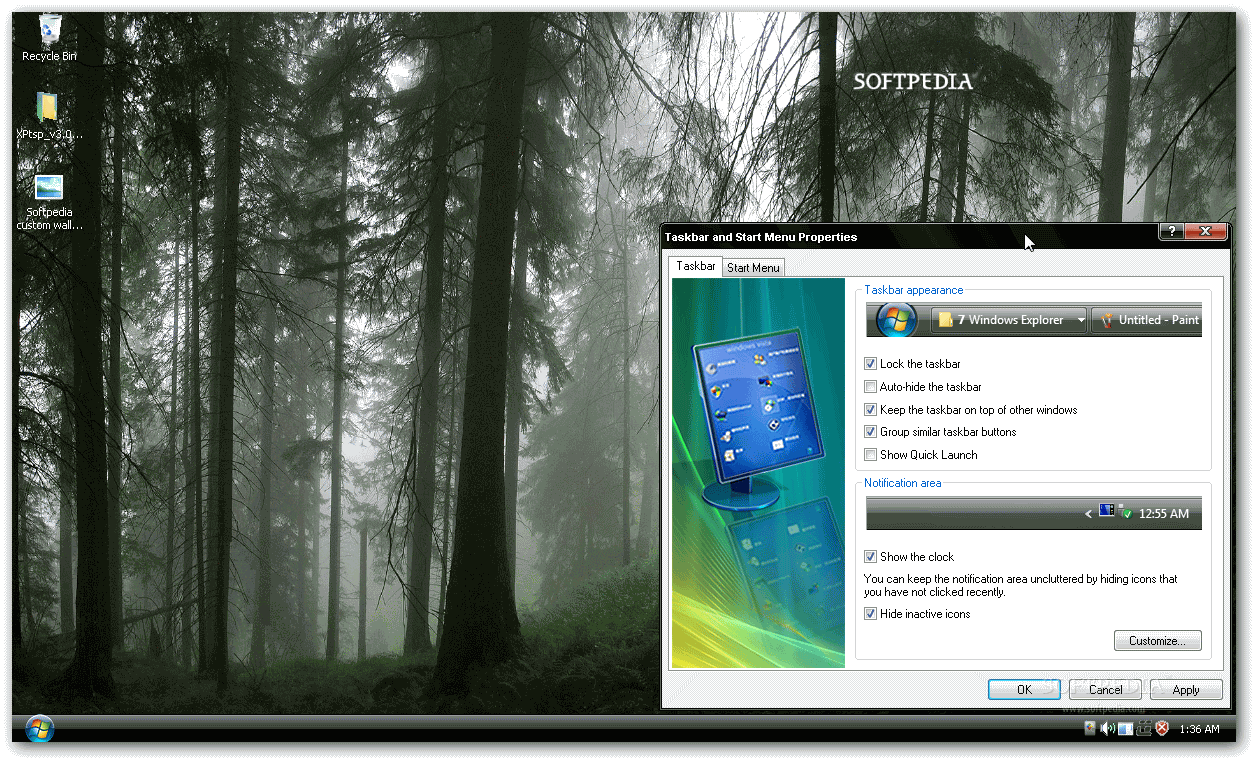
Task: Select the XPtsp_v3.0 folder icon on desktop
Action: 48,116
